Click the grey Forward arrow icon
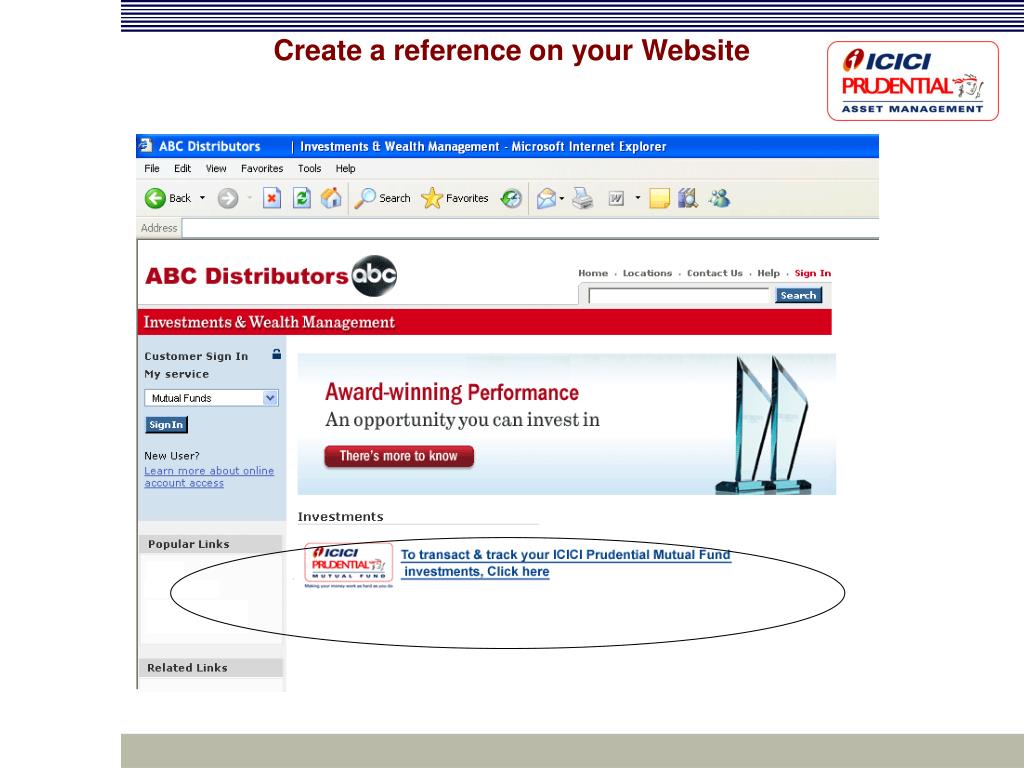Viewport: 1024px width, 768px height. [228, 198]
